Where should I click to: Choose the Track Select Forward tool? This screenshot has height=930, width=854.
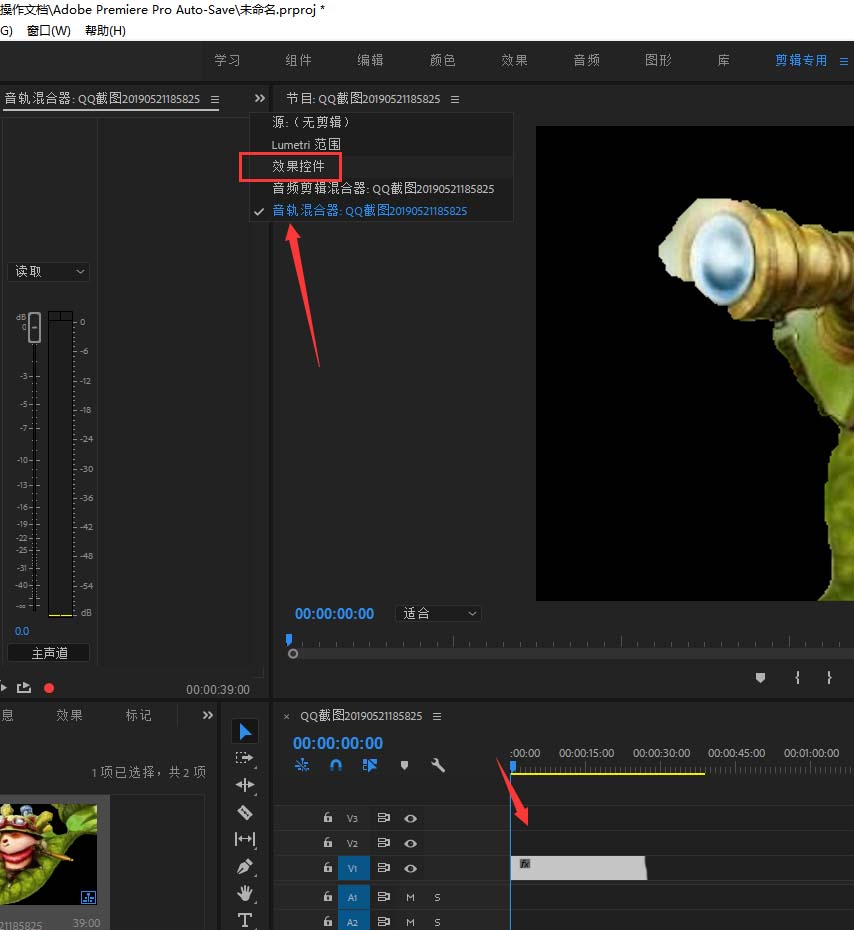[x=245, y=758]
